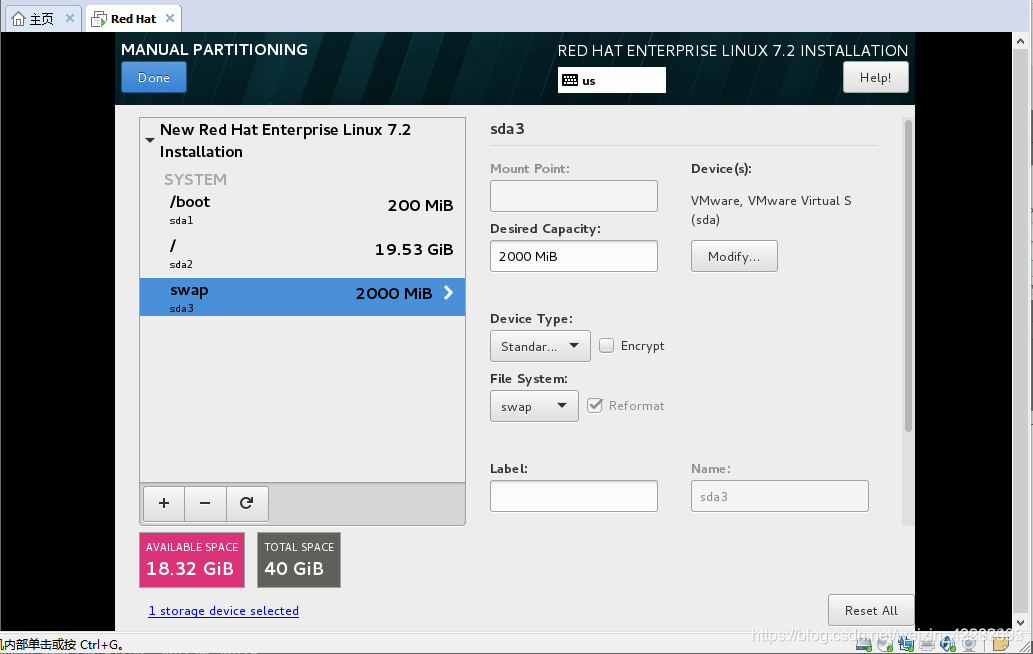Click the Name field showing sda3
The height and width of the screenshot is (654, 1033).
coord(779,496)
